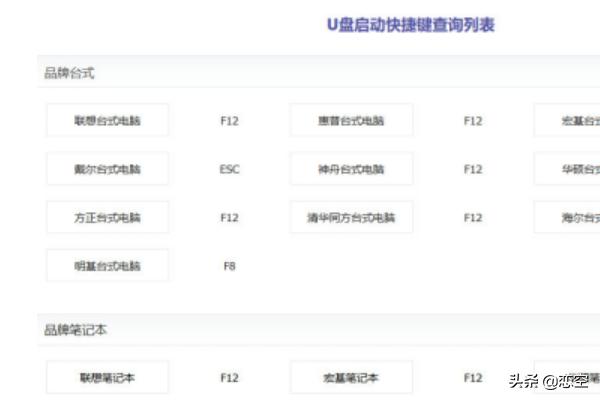Click the F12 hotkey beside 联想笔记本
Image resolution: width=600 pixels, height=400 pixels.
(x=229, y=378)
